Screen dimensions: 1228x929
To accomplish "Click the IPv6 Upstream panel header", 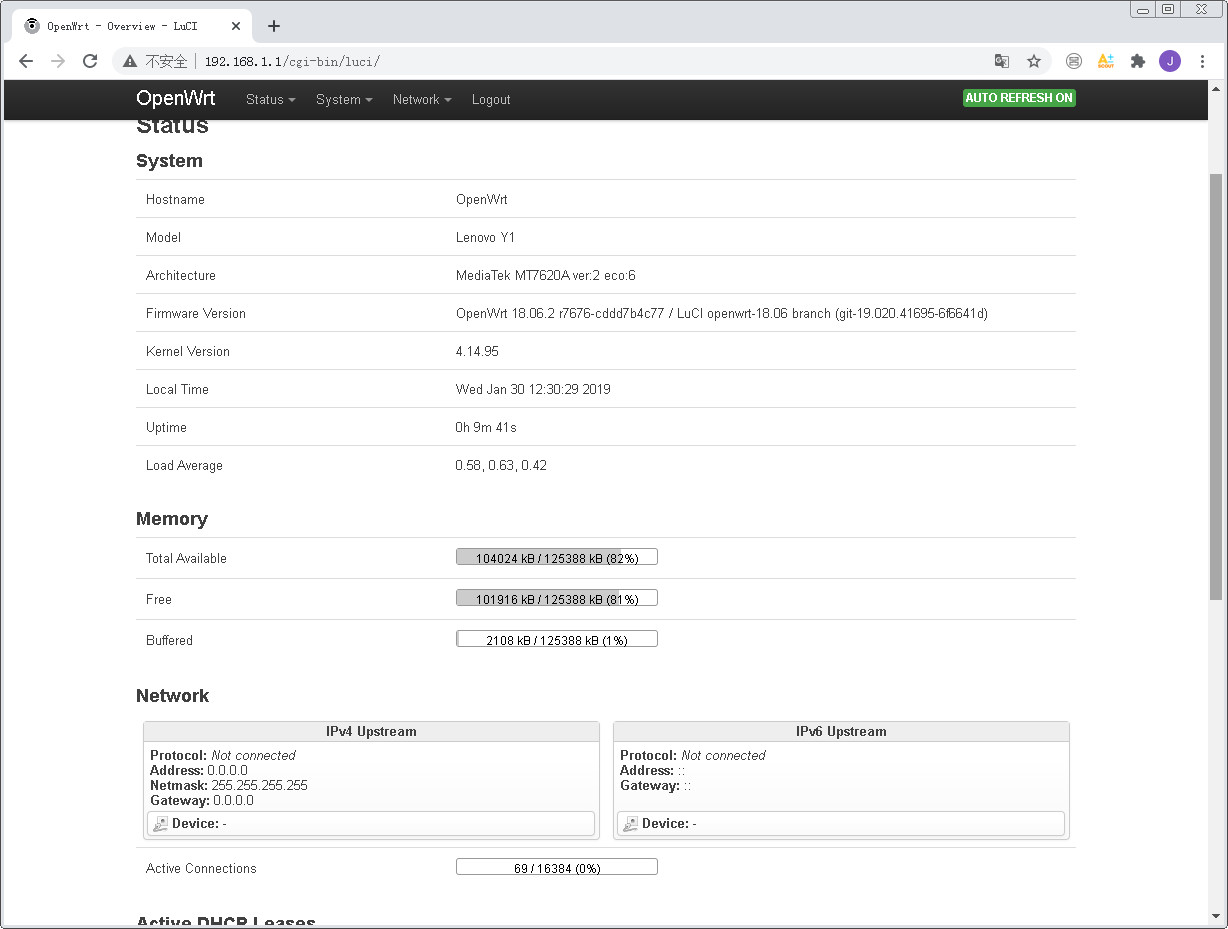I will coord(841,731).
